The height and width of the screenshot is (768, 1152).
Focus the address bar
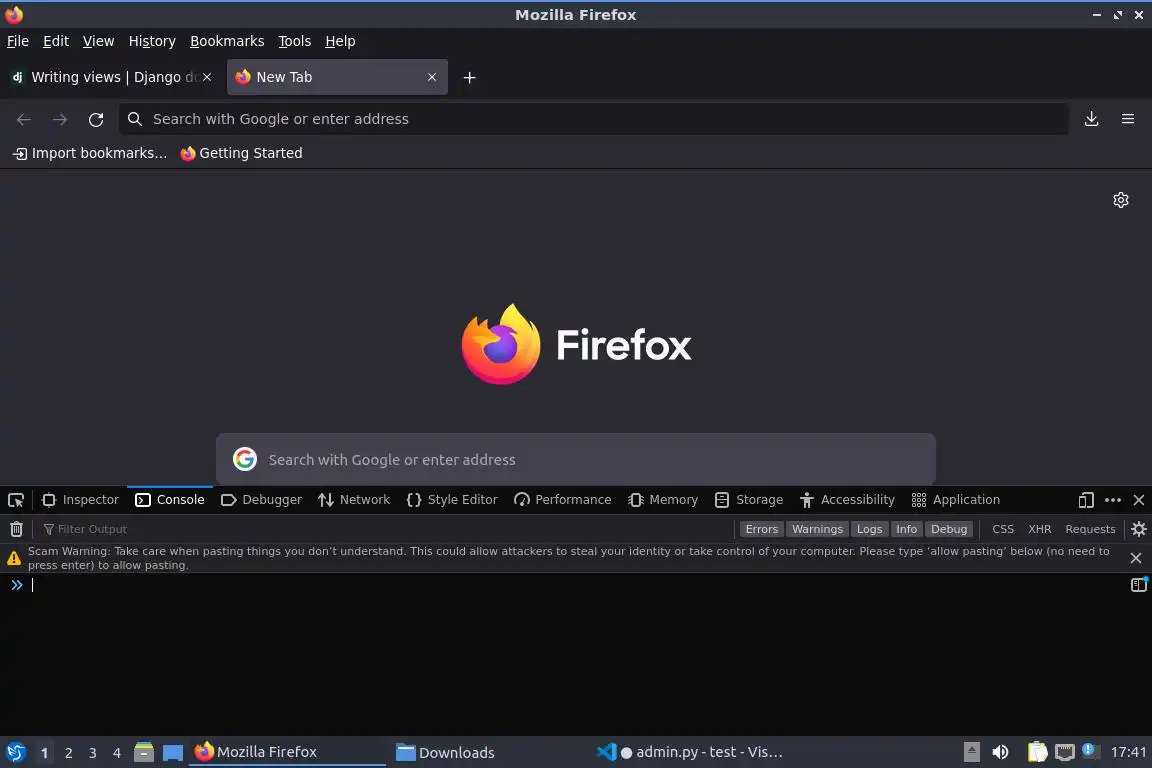[x=594, y=119]
